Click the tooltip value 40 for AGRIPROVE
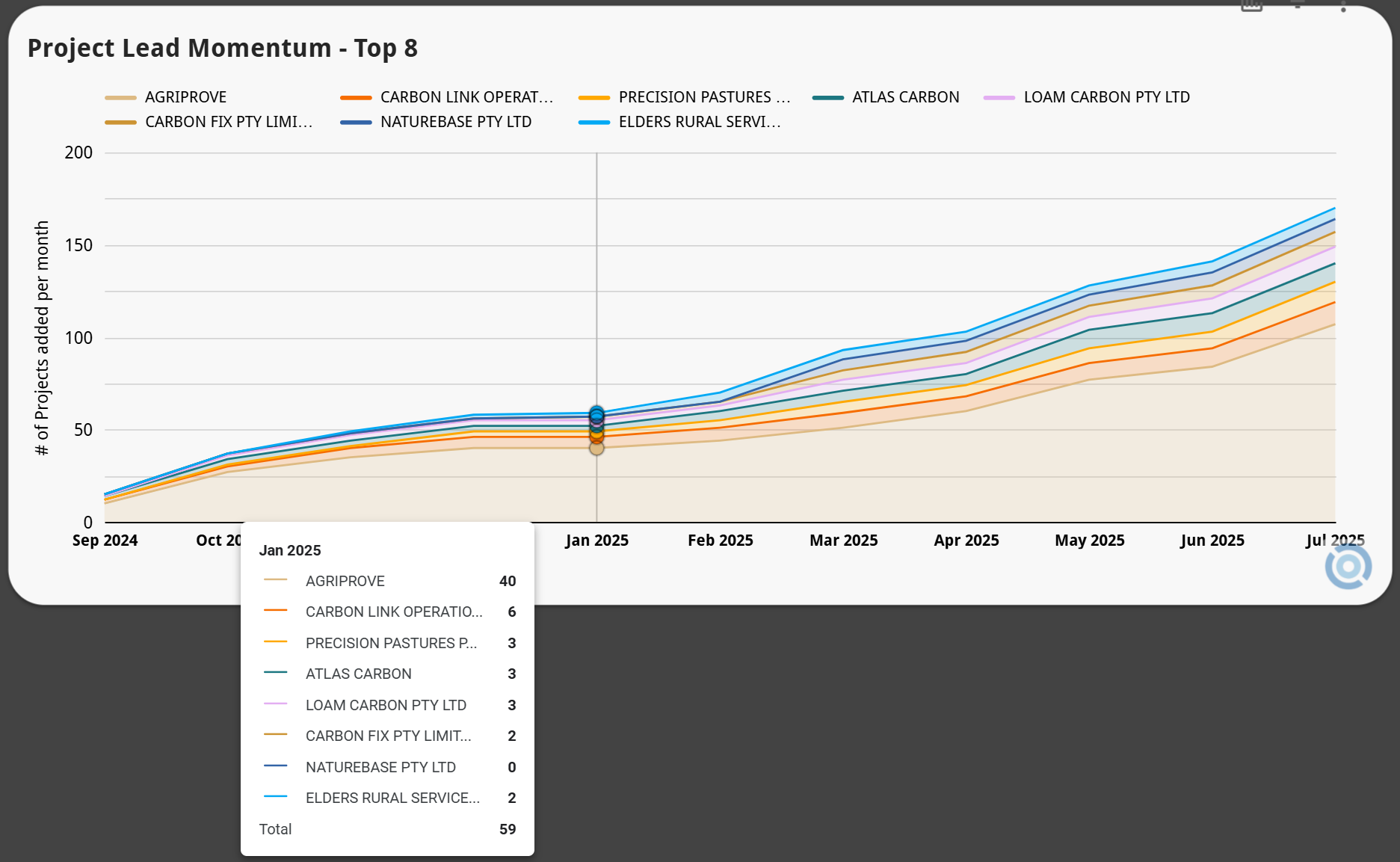 click(x=508, y=581)
